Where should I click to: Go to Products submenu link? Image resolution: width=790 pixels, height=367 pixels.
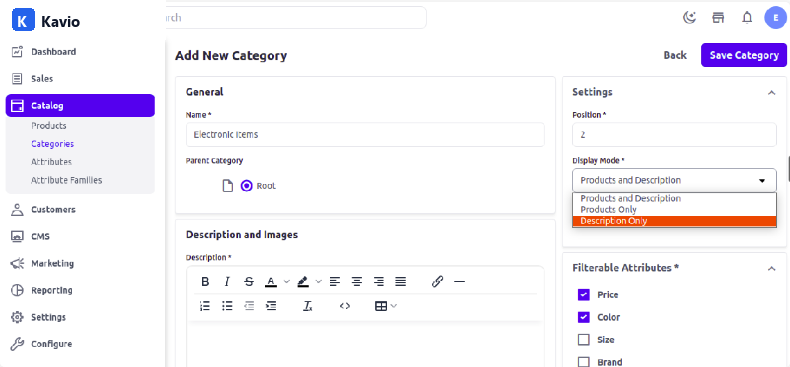click(48, 126)
